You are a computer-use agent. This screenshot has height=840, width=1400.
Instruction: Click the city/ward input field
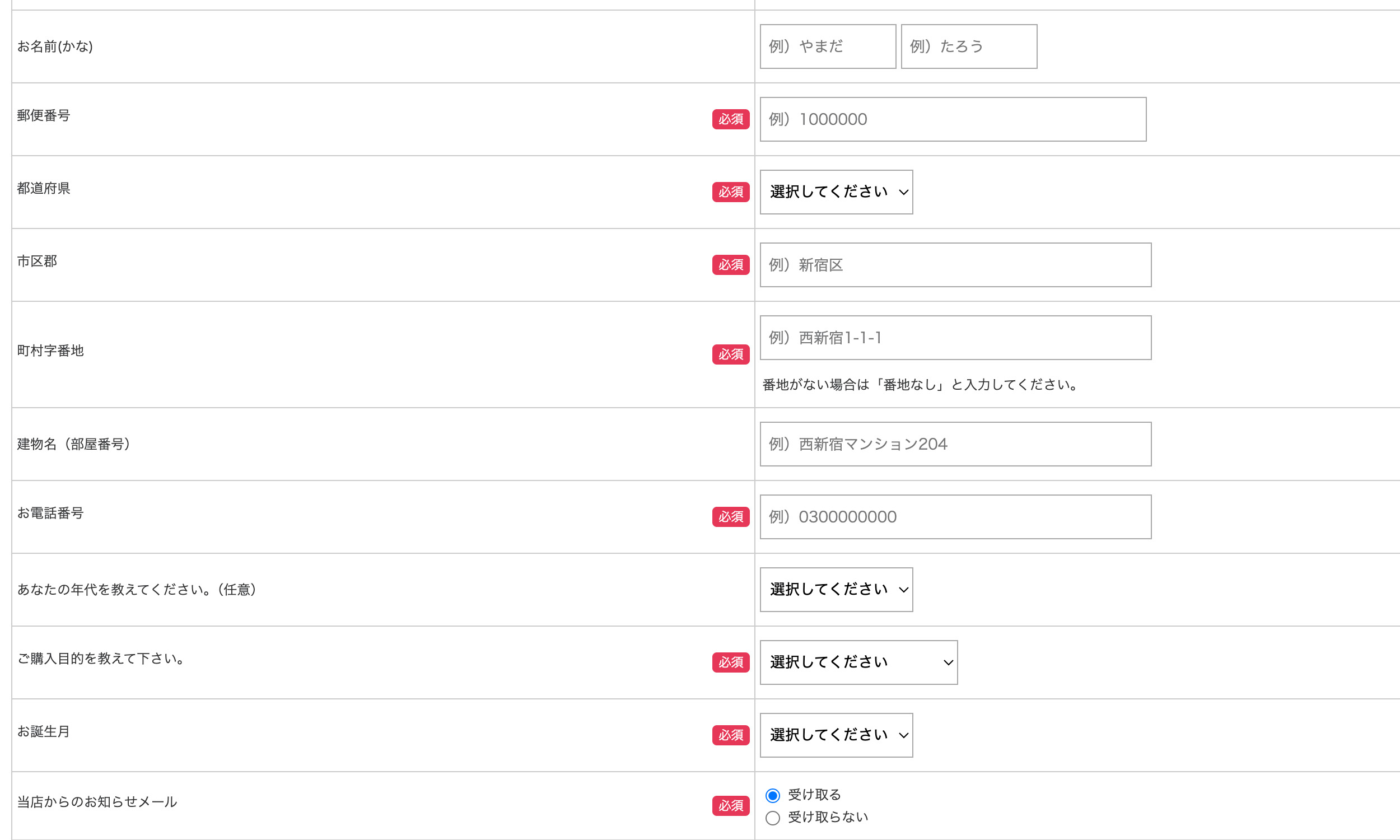click(955, 265)
